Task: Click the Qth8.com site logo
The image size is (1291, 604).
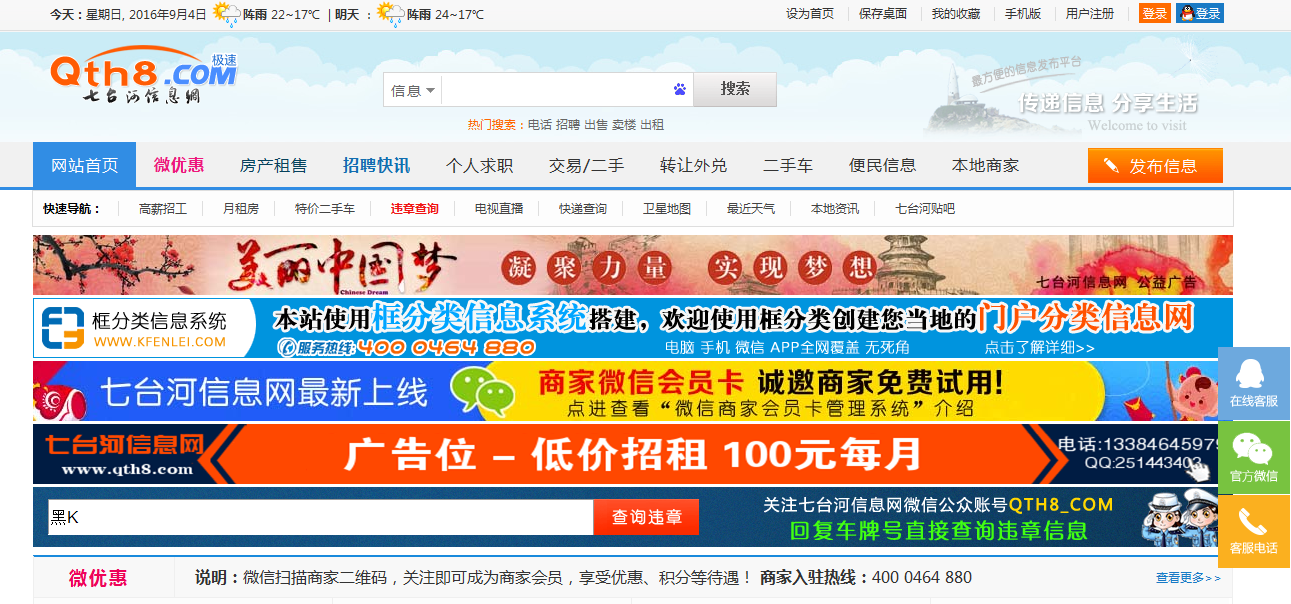Action: pyautogui.click(x=142, y=76)
